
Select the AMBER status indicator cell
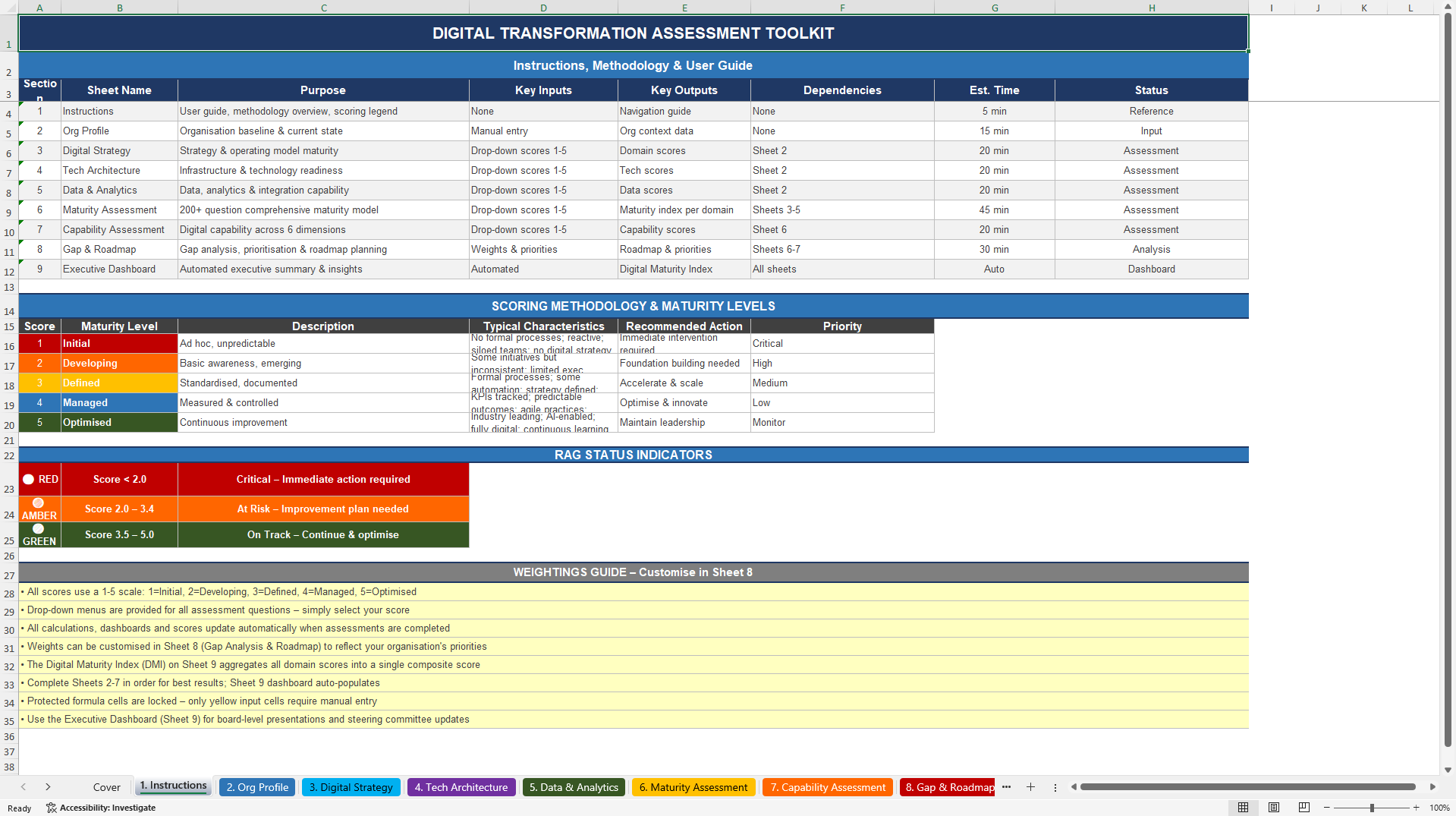(39, 509)
